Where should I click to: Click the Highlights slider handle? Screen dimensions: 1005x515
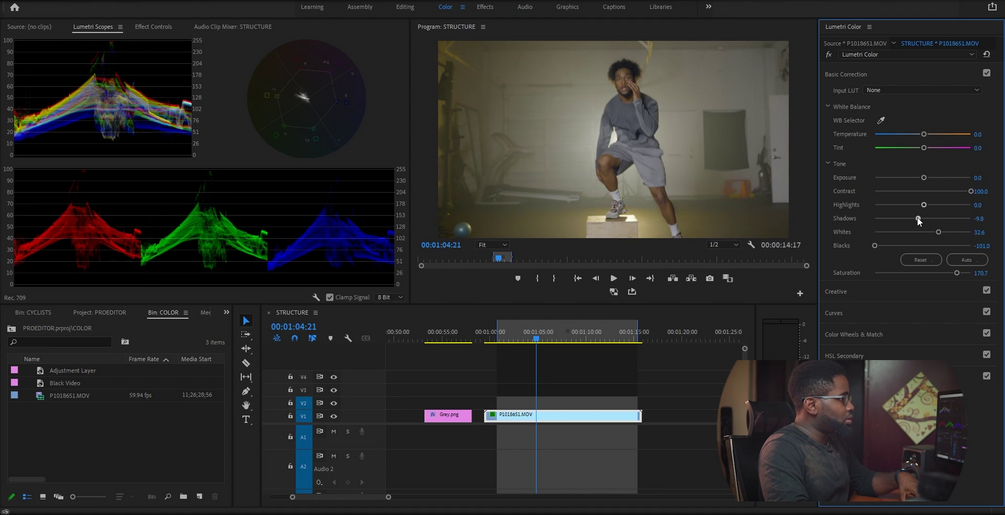click(x=924, y=205)
